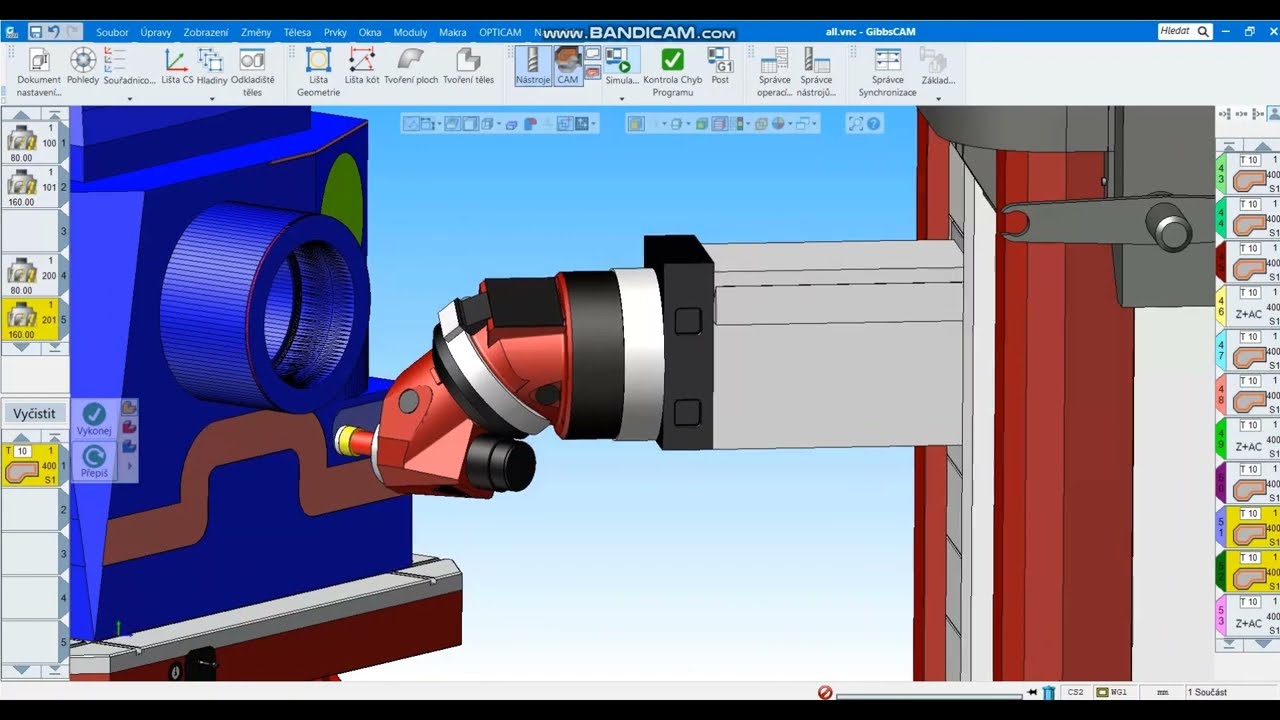This screenshot has width=1280, height=720.
Task: Click the red stop icon in status bar
Action: click(825, 692)
